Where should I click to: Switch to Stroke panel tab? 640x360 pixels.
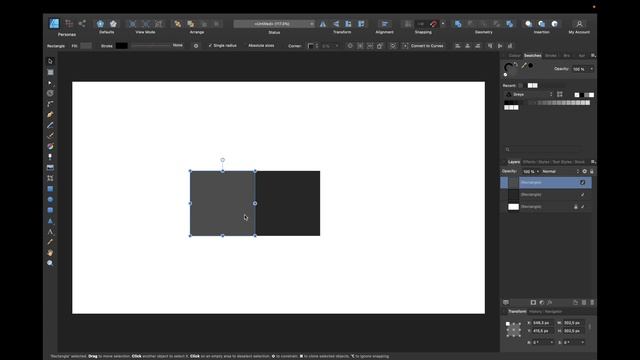551,56
